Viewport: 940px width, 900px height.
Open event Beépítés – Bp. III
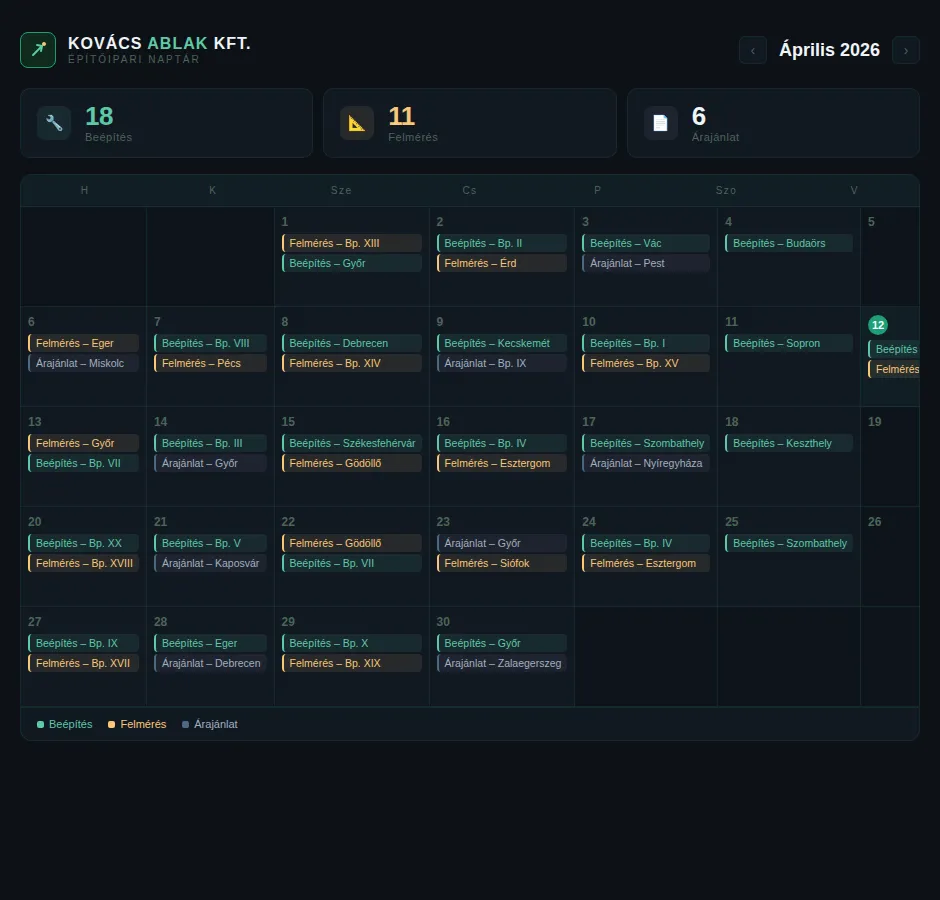[x=210, y=444]
